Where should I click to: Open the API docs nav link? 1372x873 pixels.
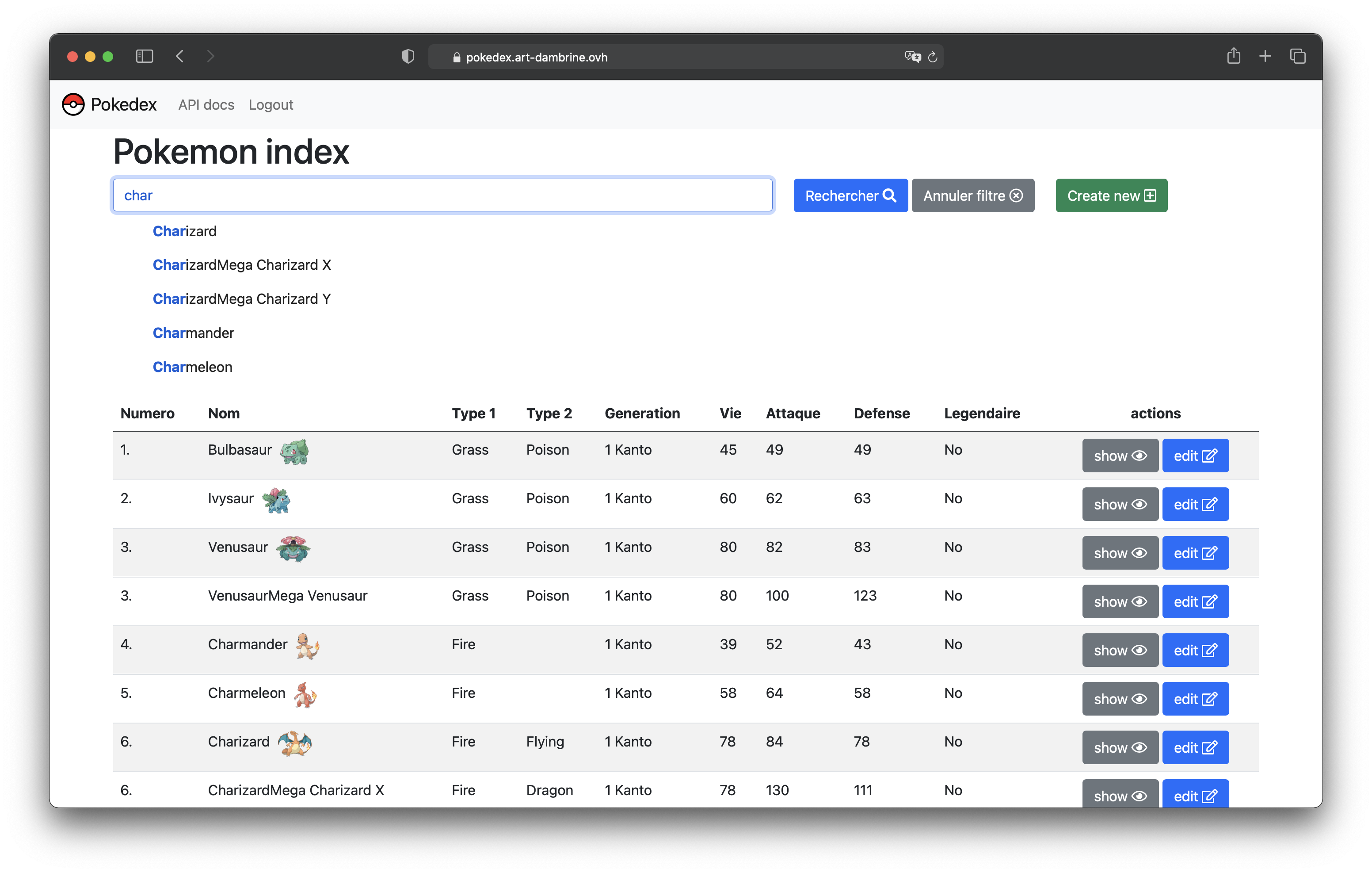point(206,105)
